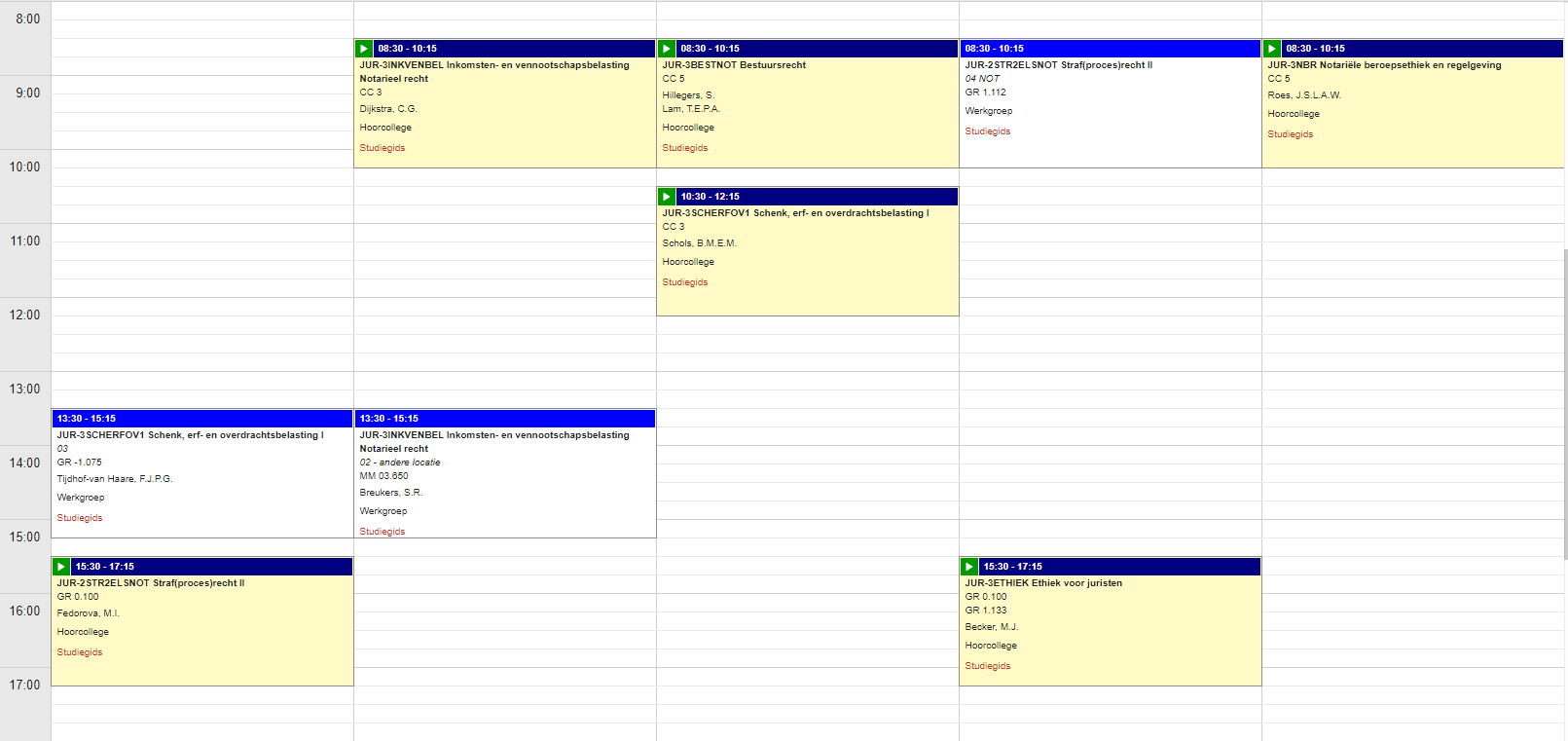Click the JUR-3ETHIEK Ethiek voor juristen title
This screenshot has height=741, width=1568.
(x=1043, y=583)
